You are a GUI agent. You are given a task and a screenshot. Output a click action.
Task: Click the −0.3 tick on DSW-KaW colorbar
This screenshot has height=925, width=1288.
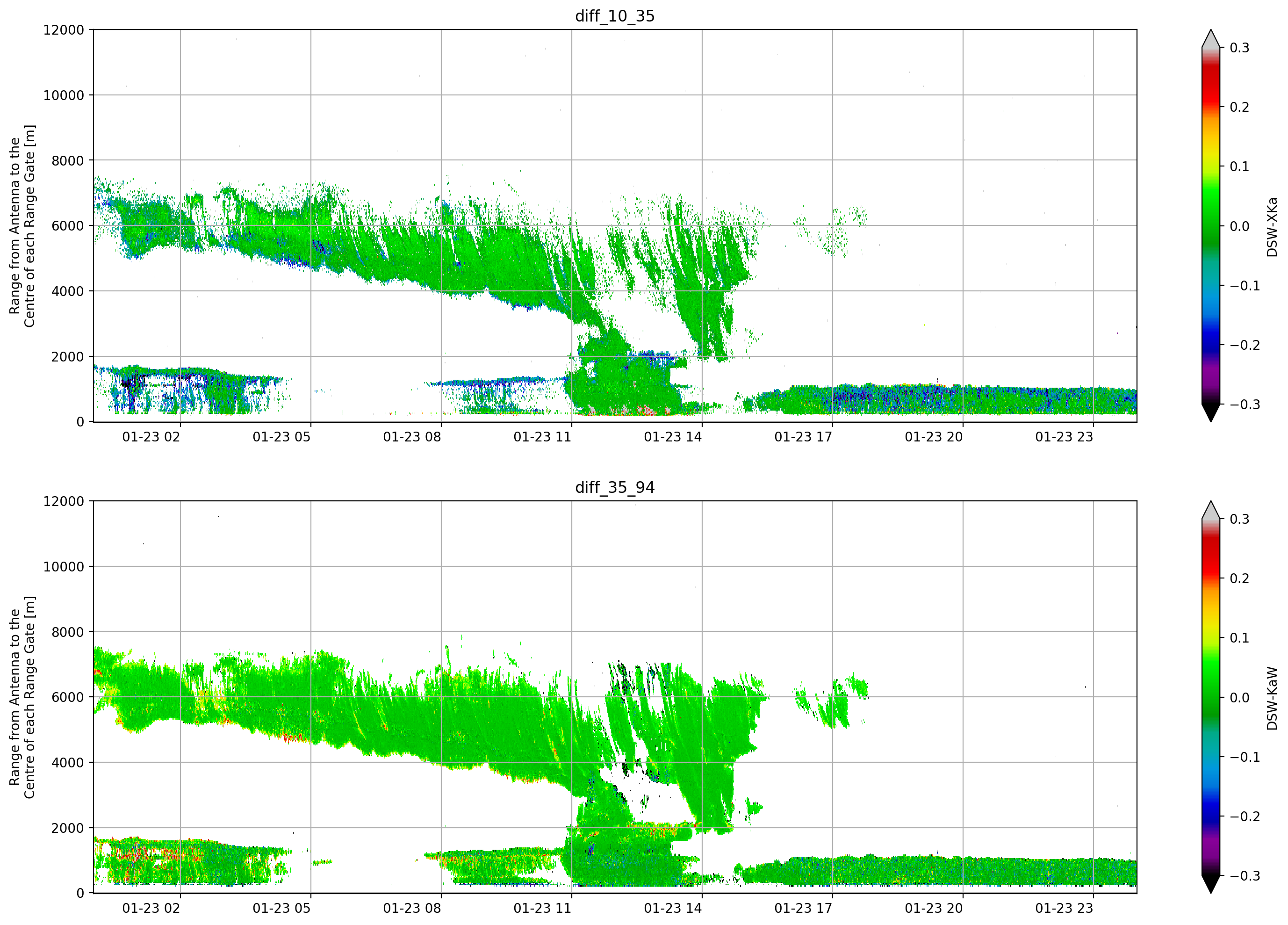(1245, 876)
